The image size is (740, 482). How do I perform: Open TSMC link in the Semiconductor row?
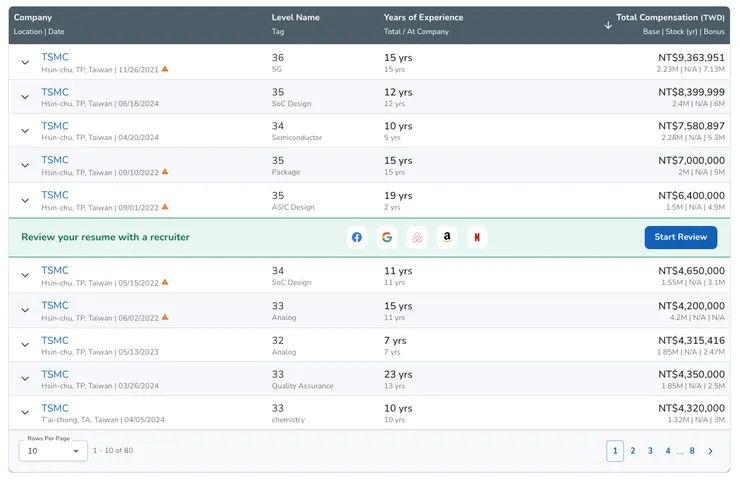tap(55, 126)
